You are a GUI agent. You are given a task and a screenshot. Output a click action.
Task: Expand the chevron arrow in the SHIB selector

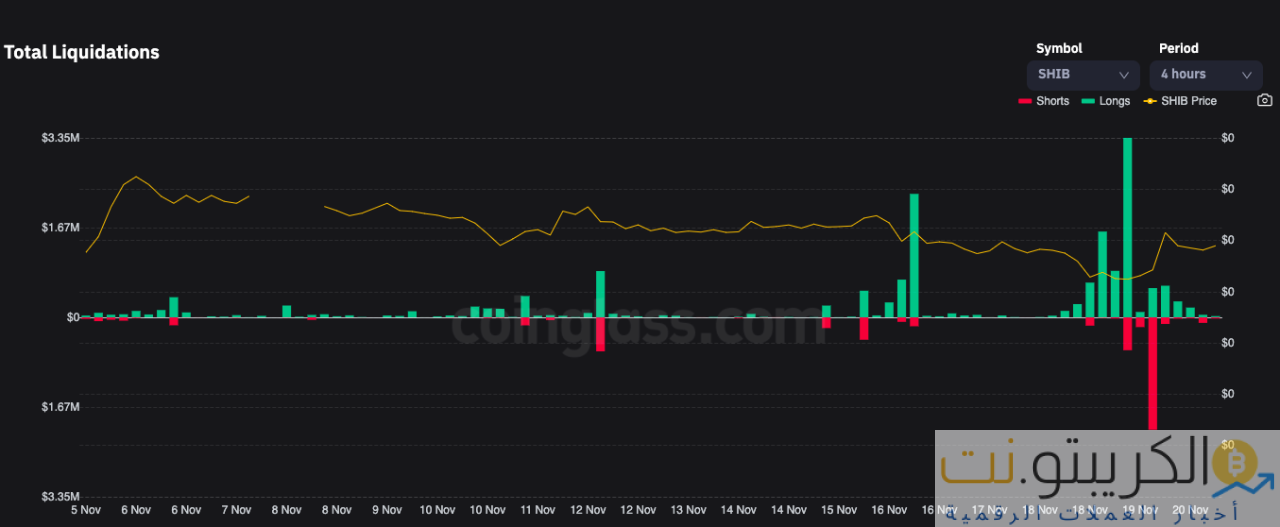coord(1124,74)
